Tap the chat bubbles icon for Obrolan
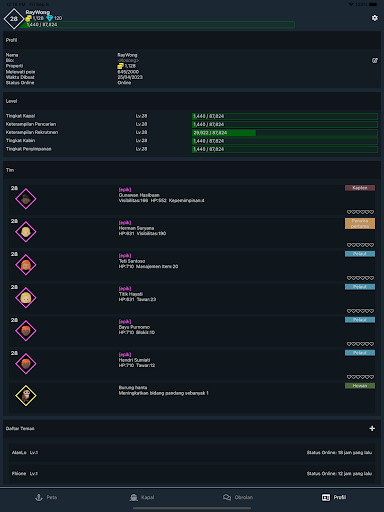 coord(227,497)
